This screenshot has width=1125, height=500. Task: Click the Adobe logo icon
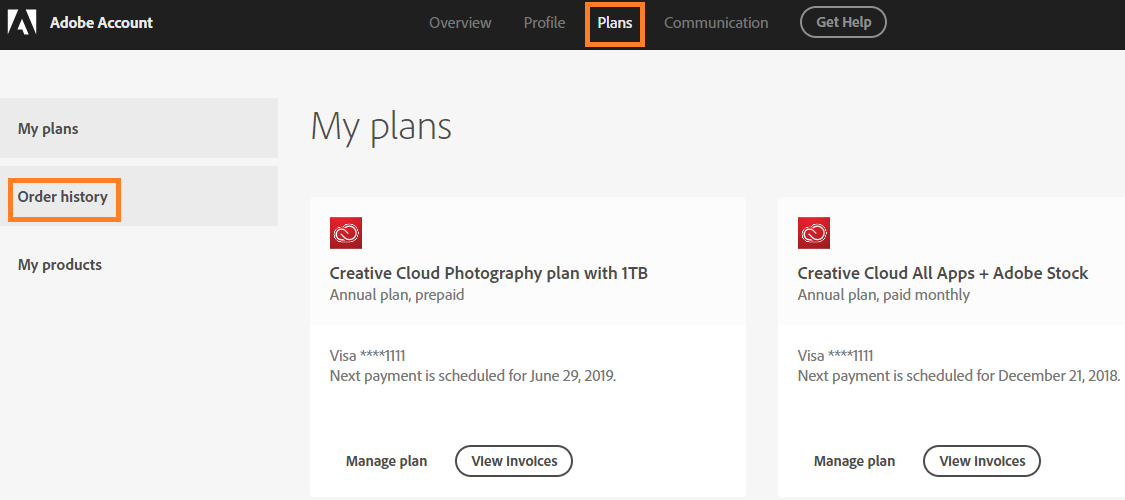(22, 22)
